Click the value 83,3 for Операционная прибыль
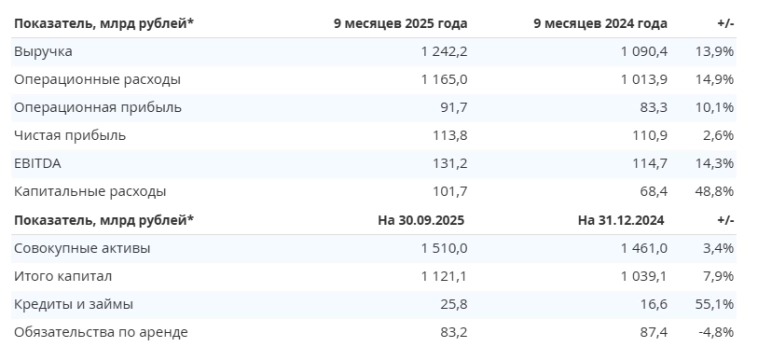Screen dimensions: 758x361 655,107
